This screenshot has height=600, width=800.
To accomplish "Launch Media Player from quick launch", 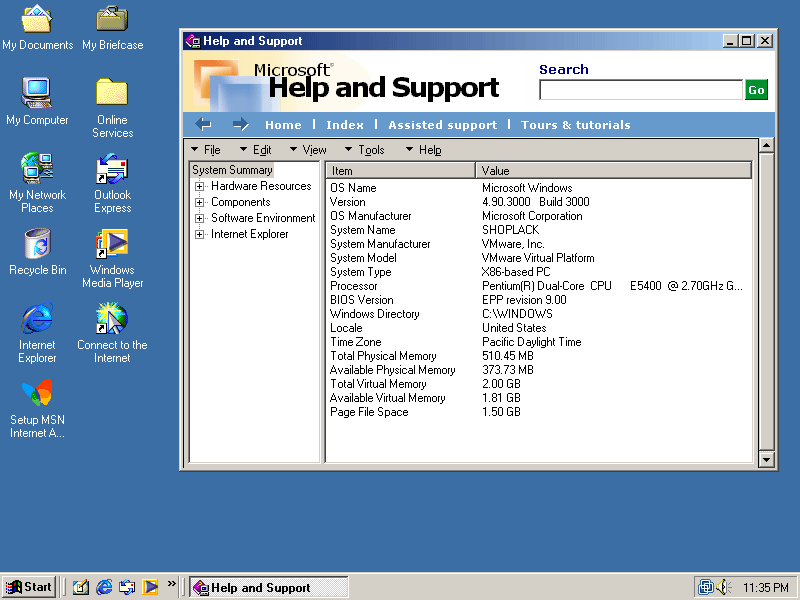I will coord(150,587).
